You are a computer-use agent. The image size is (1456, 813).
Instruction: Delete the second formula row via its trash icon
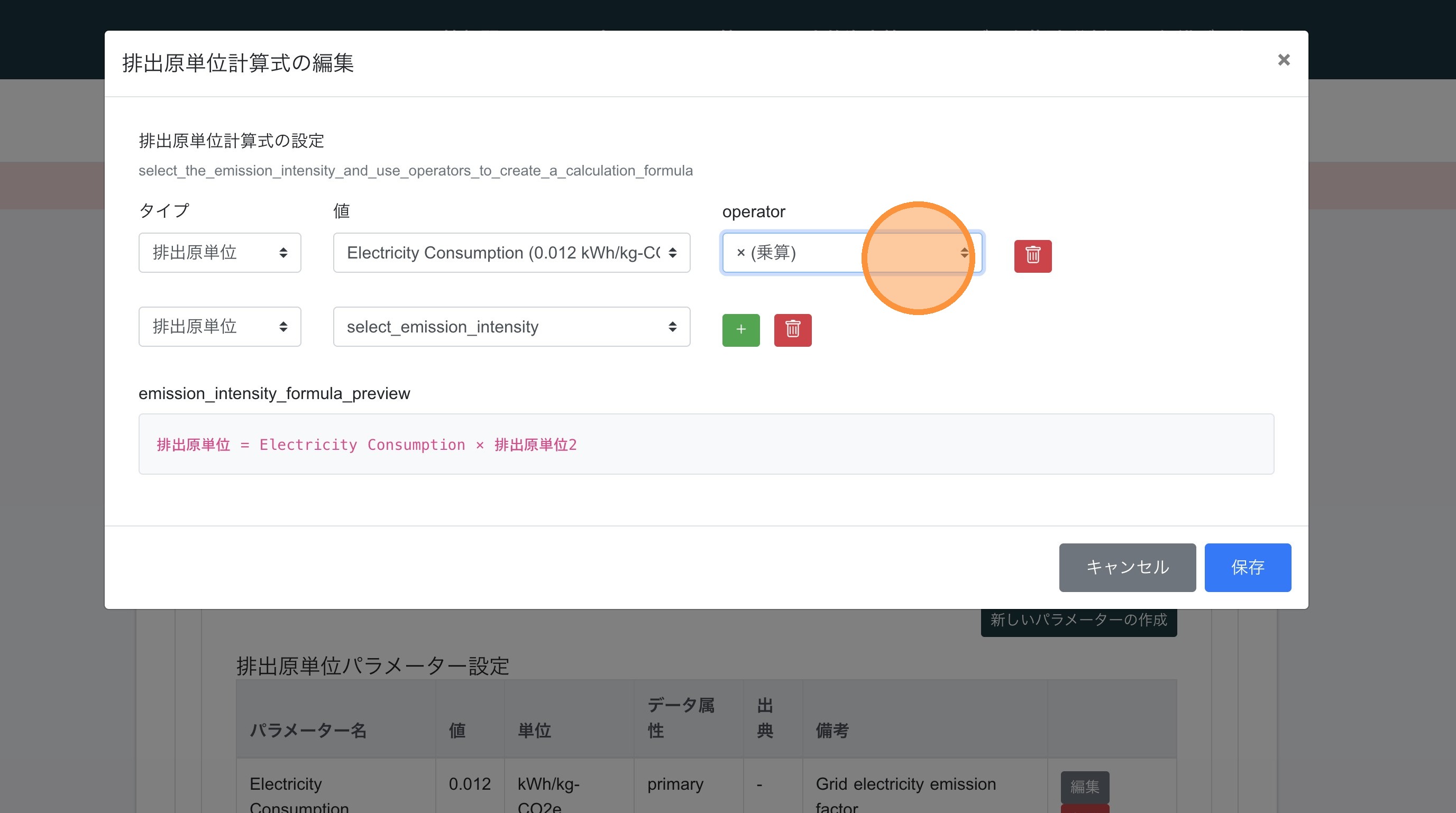click(x=792, y=330)
